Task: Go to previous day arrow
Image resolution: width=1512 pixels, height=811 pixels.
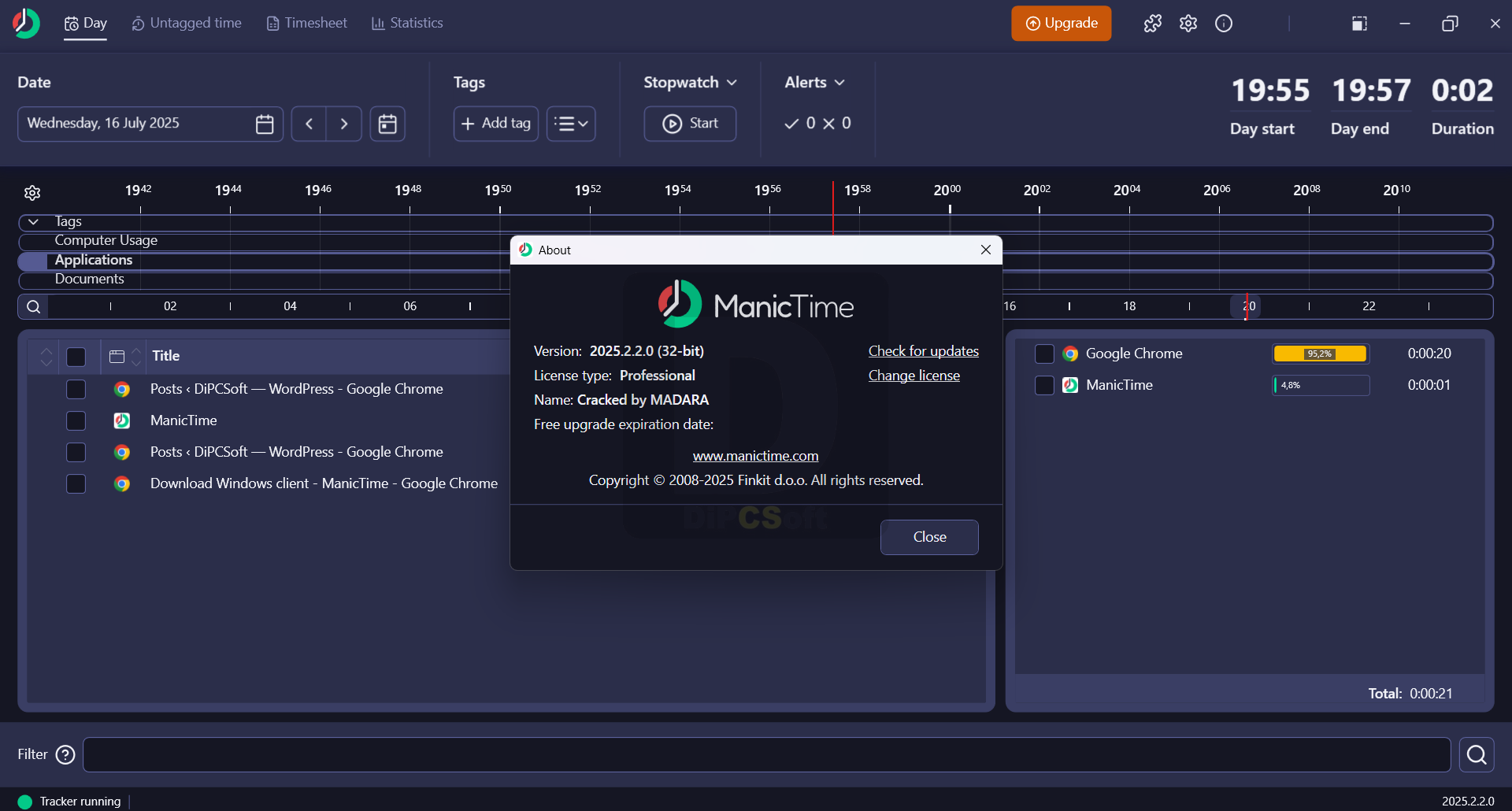Action: (309, 124)
